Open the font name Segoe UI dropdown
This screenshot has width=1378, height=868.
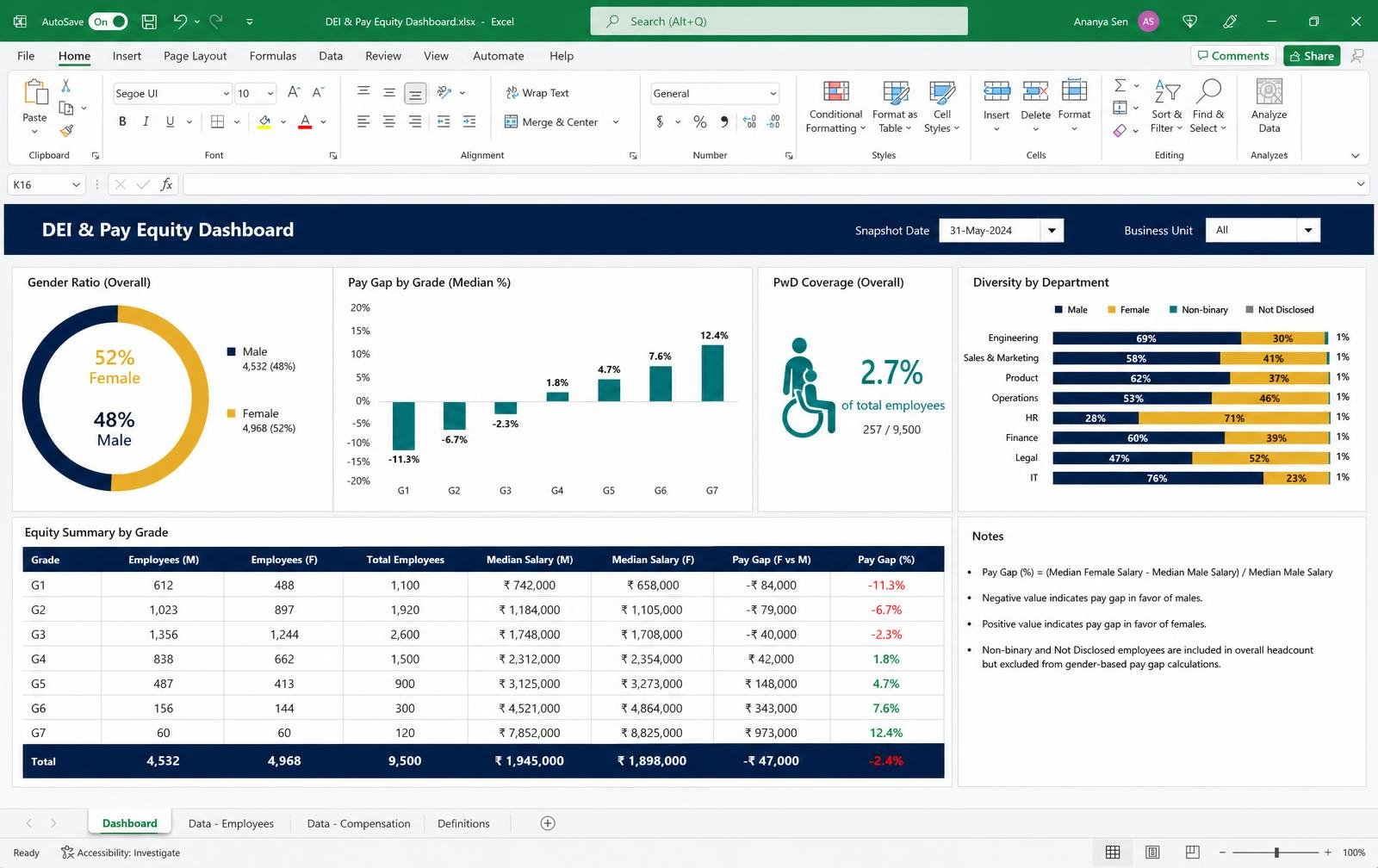click(x=227, y=93)
